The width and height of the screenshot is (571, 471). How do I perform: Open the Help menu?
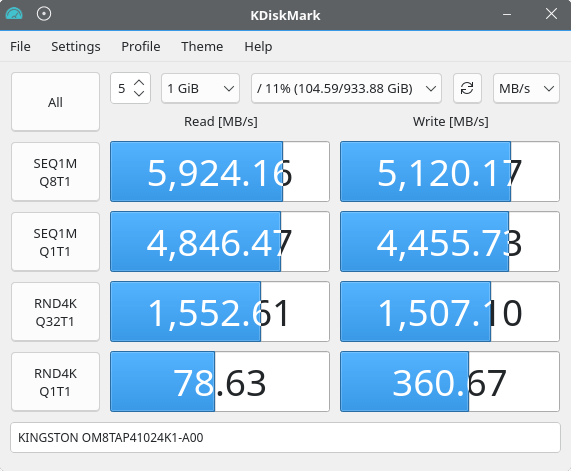(258, 47)
